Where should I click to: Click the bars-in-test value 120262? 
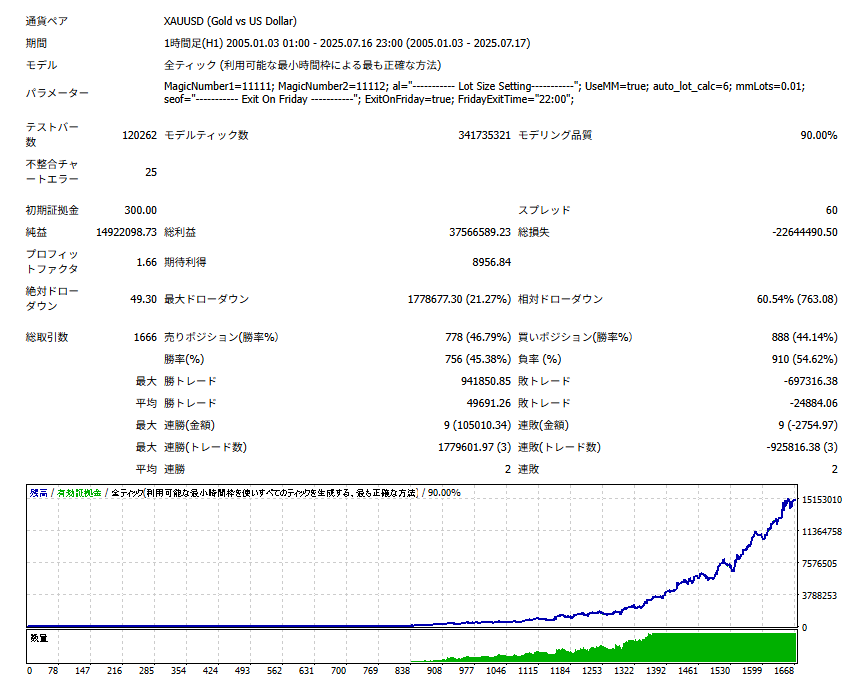tap(139, 135)
